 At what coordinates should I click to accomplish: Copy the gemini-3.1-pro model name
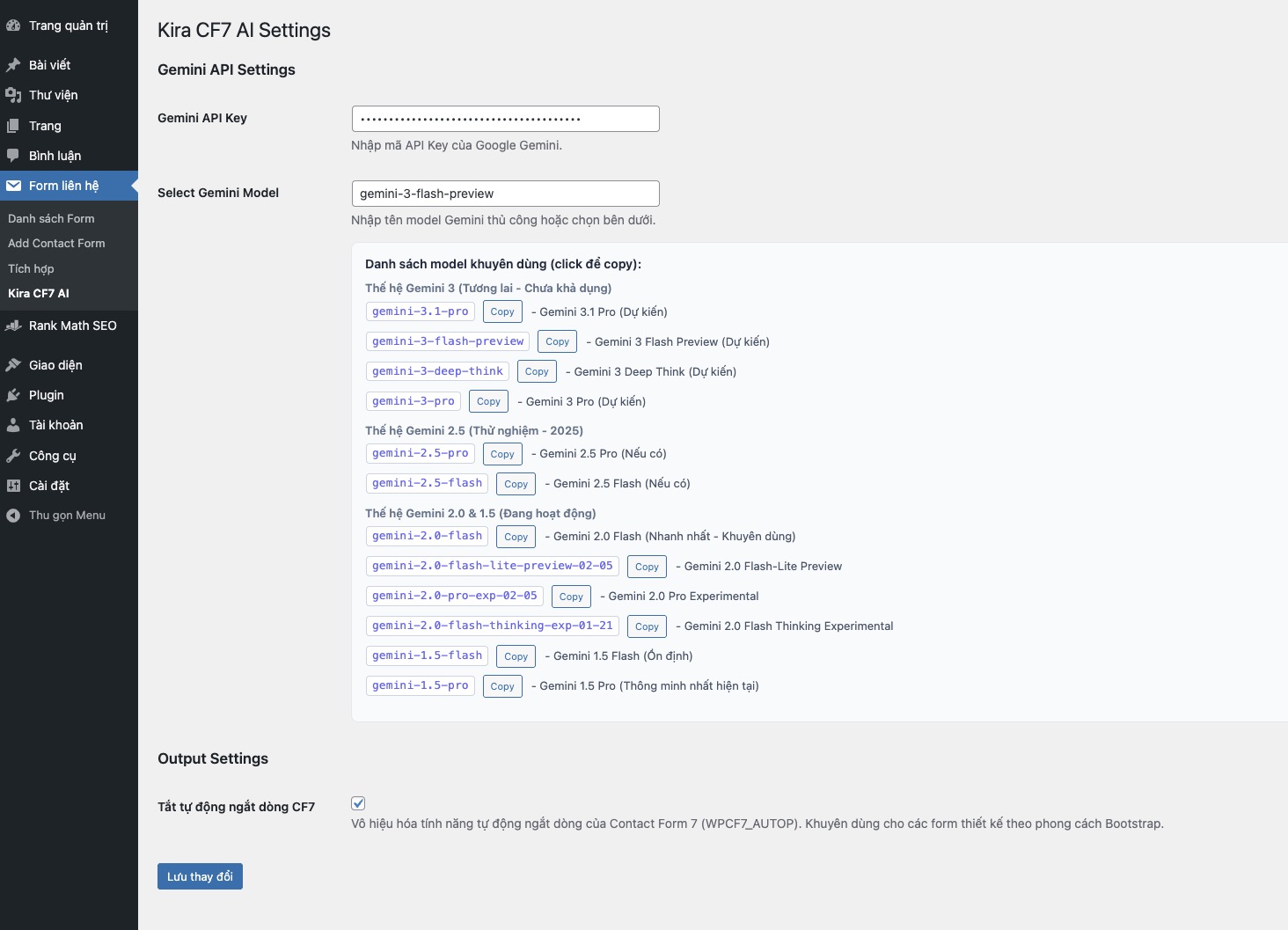(x=502, y=311)
